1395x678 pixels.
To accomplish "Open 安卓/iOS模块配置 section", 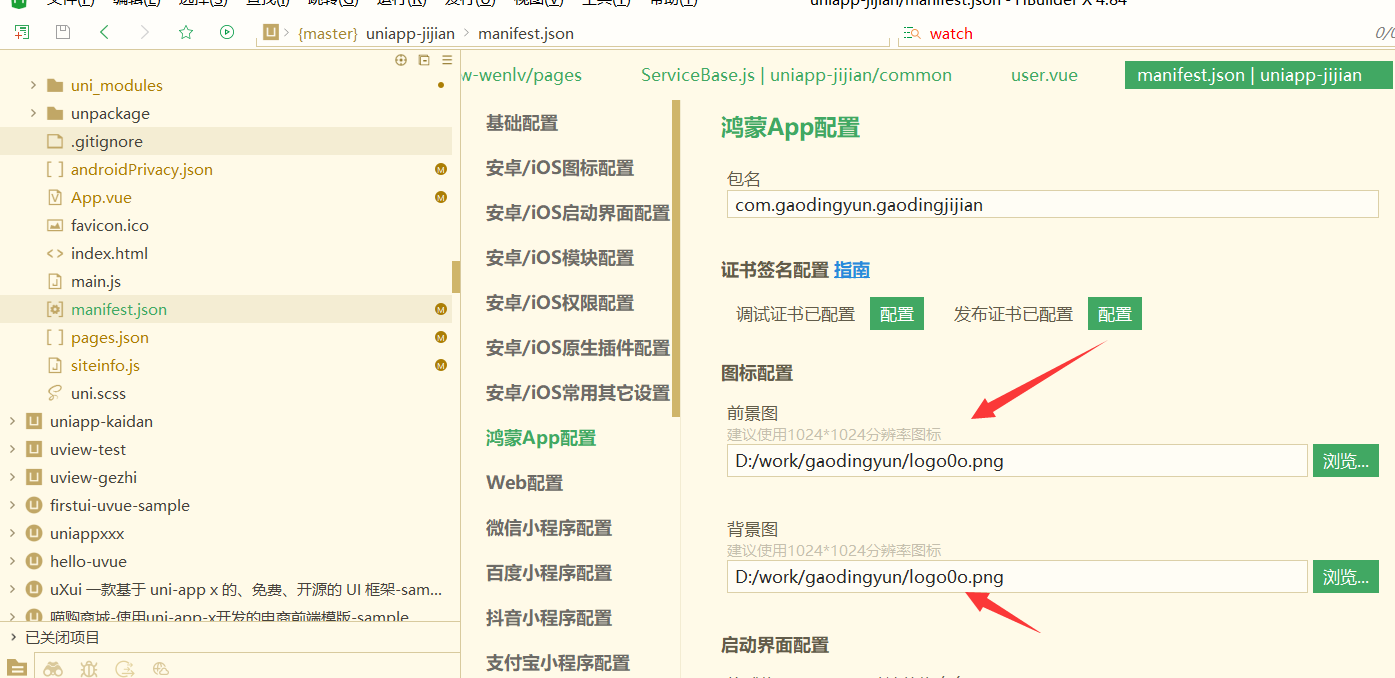I will click(x=560, y=258).
